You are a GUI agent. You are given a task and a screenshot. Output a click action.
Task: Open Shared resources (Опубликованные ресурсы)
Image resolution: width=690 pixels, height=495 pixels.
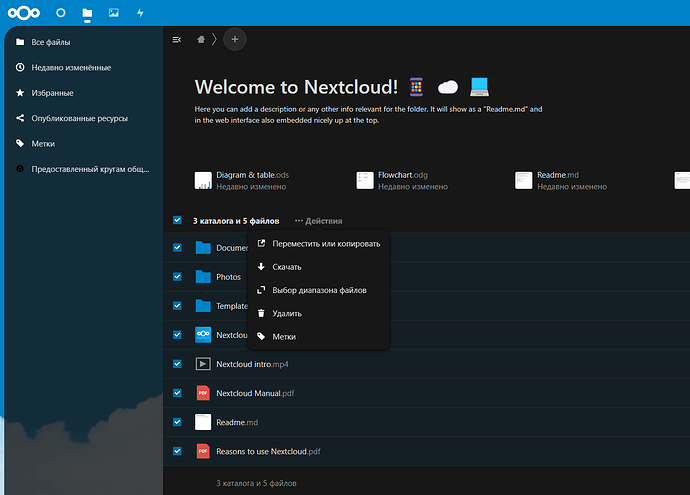pyautogui.click(x=84, y=118)
